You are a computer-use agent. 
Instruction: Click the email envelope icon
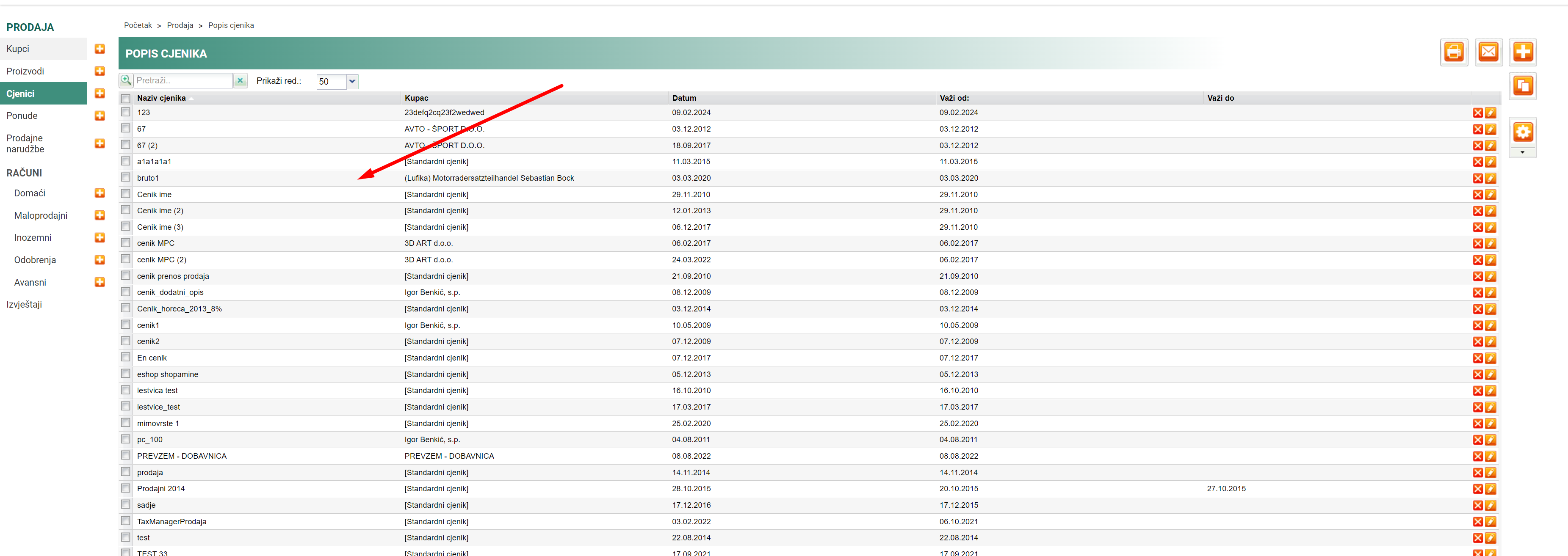point(1488,52)
